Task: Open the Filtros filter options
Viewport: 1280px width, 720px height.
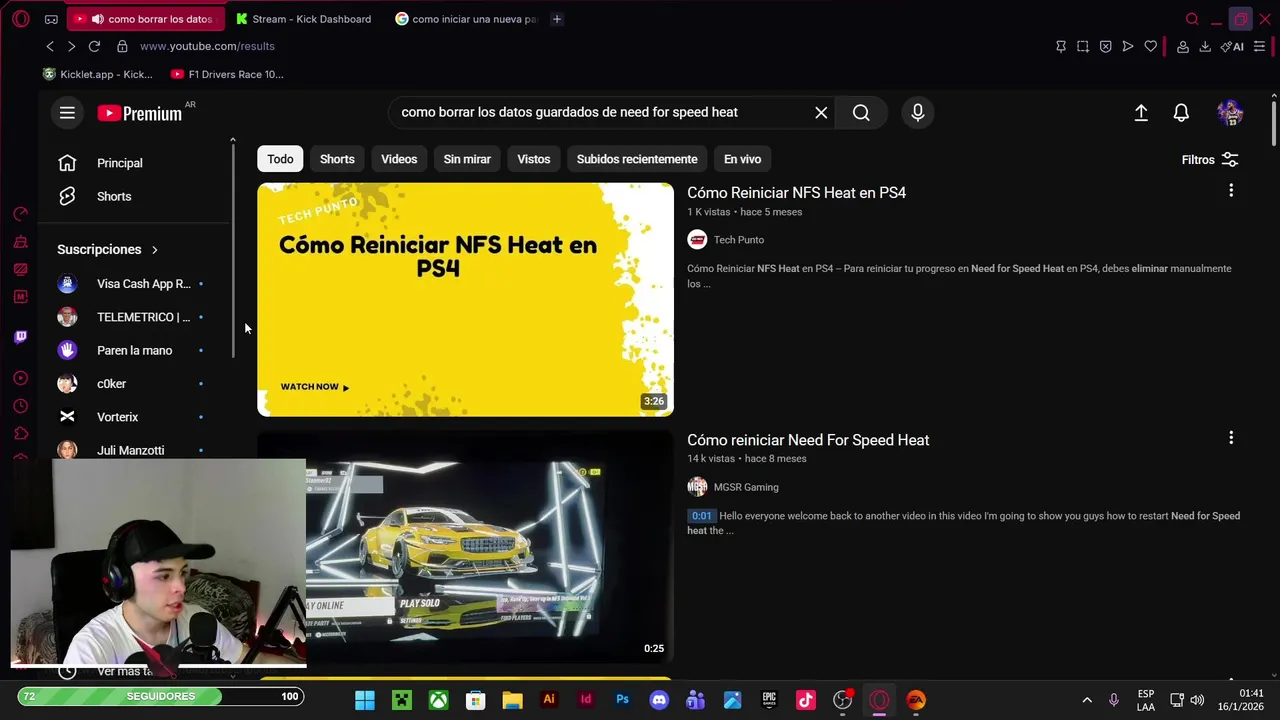Action: coord(1210,160)
